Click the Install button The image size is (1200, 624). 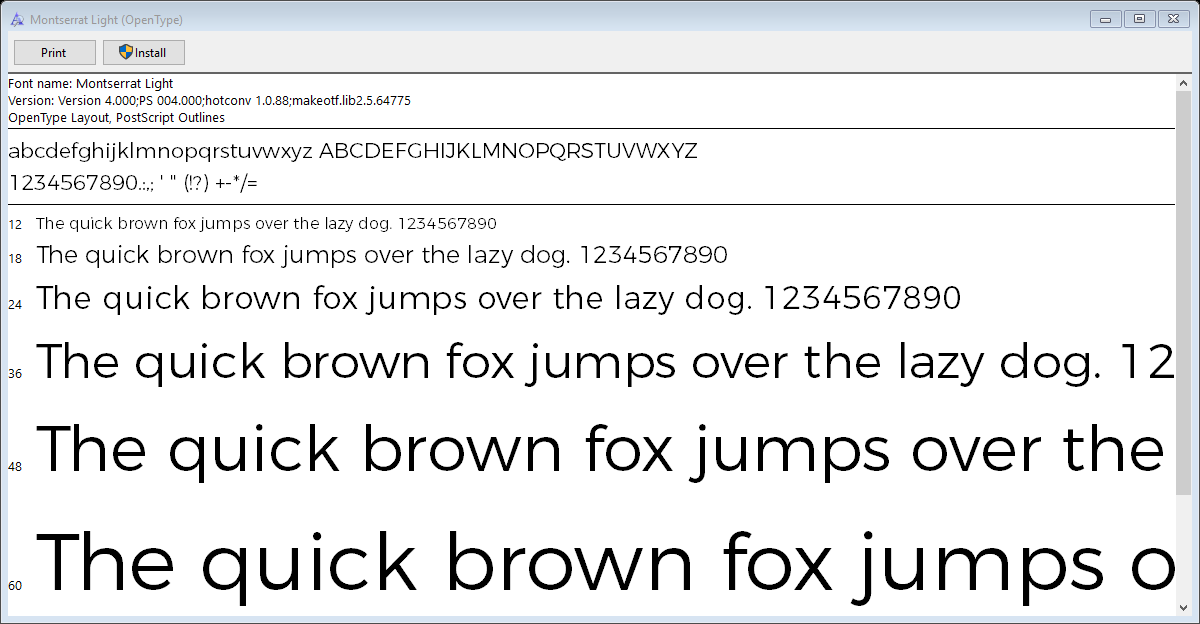point(144,53)
